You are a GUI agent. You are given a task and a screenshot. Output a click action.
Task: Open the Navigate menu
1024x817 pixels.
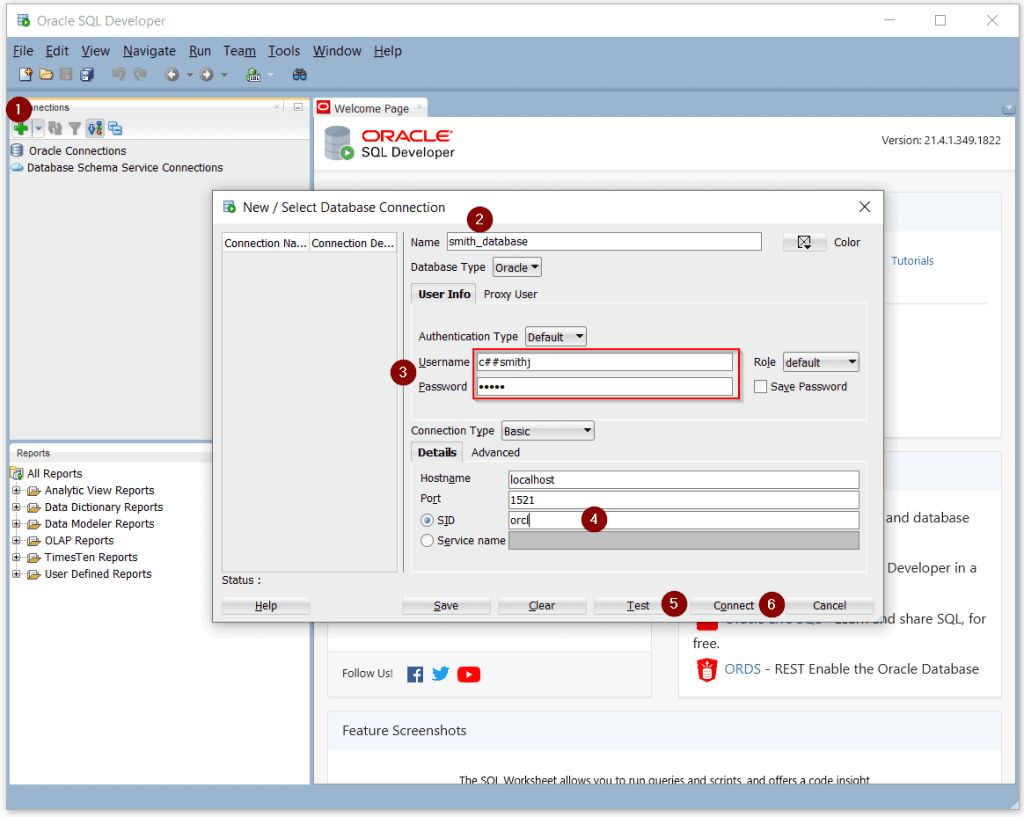coord(150,51)
